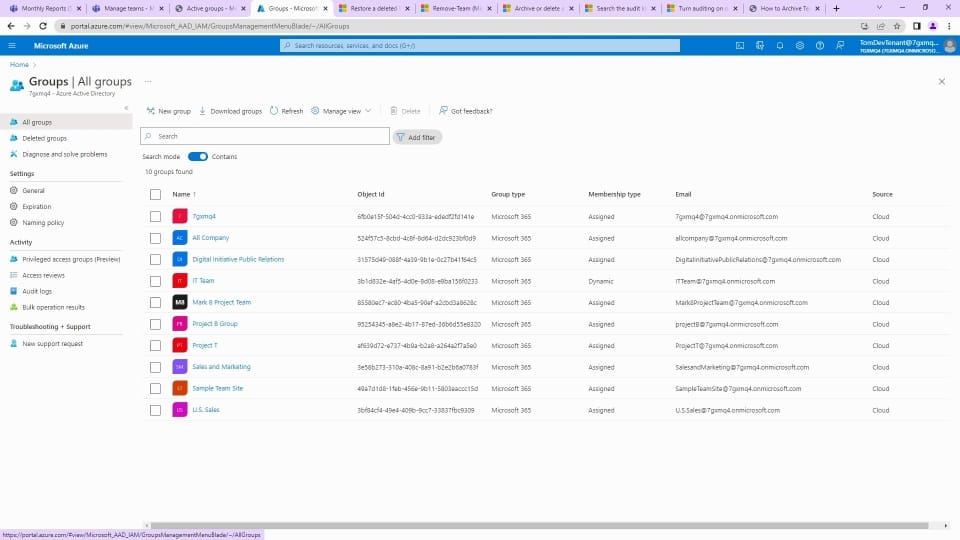
Task: Check the select-all groups checkbox
Action: (x=155, y=194)
